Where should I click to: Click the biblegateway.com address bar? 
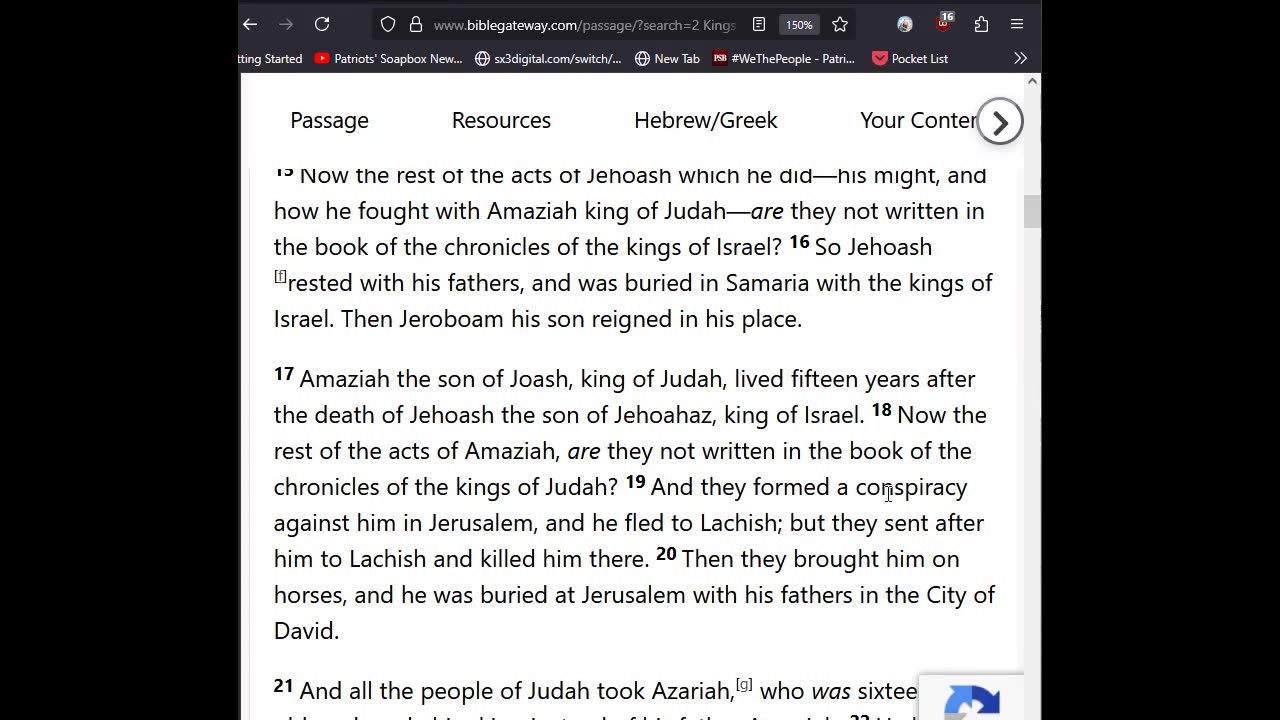click(x=584, y=24)
